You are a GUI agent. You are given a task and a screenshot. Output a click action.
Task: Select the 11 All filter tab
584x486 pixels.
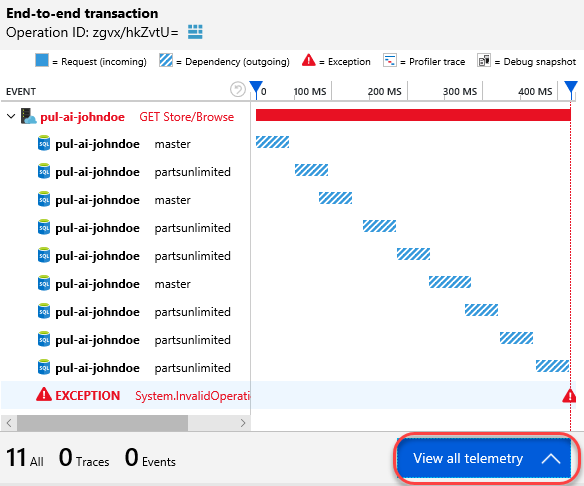(25, 458)
